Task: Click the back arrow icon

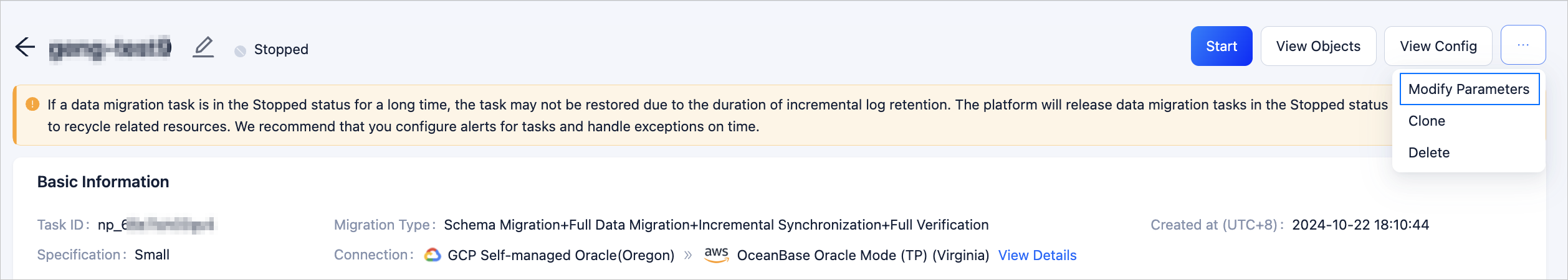Action: (x=25, y=47)
